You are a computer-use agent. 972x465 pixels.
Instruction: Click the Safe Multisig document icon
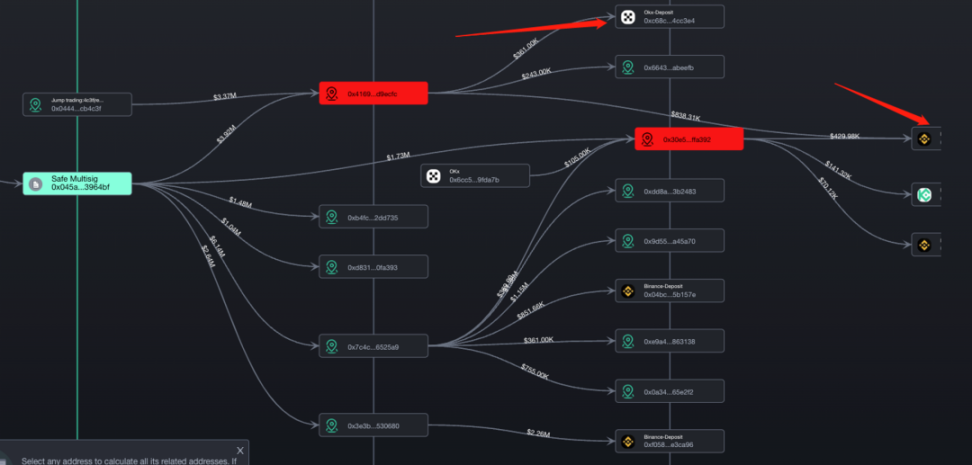point(36,184)
